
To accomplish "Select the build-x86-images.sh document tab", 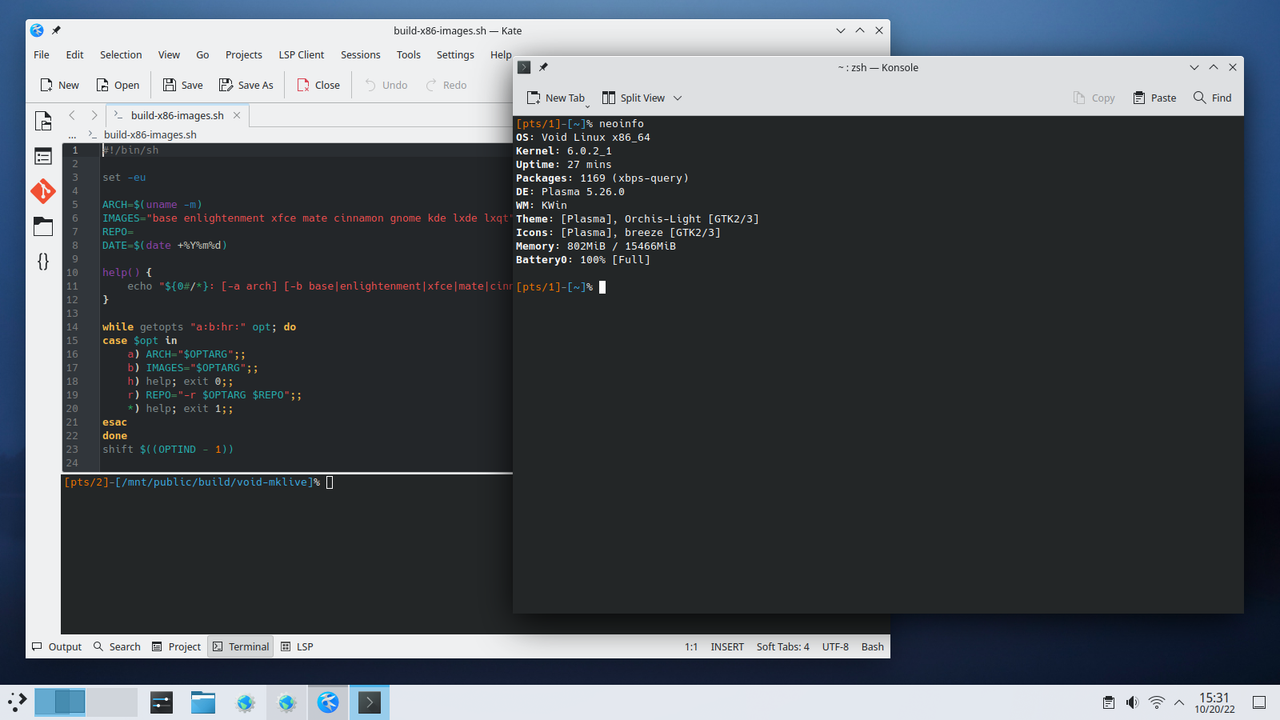I will (177, 116).
